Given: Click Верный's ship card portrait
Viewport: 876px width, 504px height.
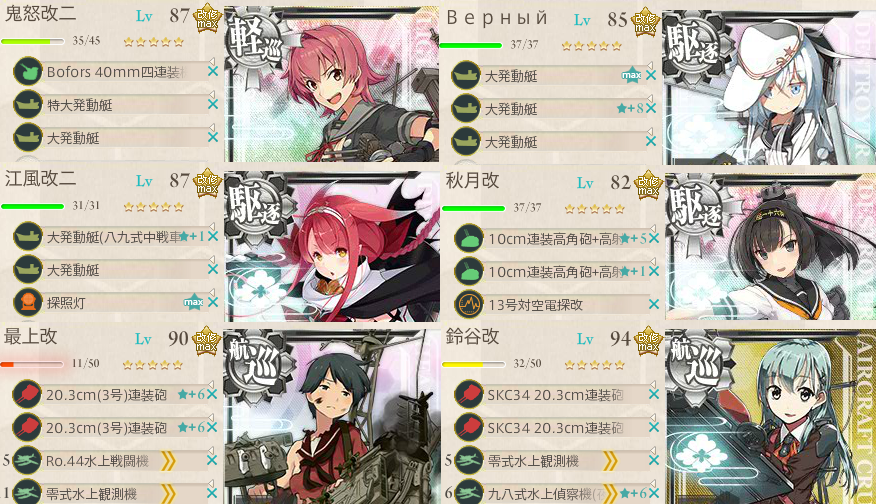Looking at the screenshot, I should 769,87.
